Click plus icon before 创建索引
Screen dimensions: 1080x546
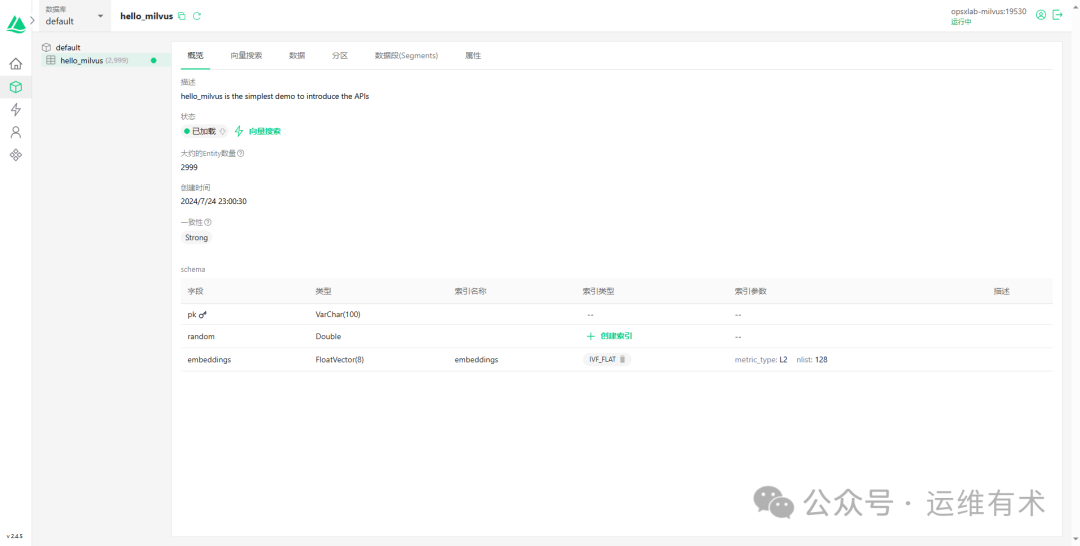[590, 336]
